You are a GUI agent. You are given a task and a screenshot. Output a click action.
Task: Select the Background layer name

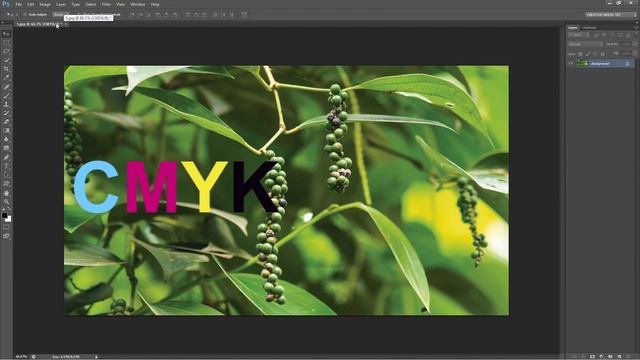pyautogui.click(x=600, y=64)
